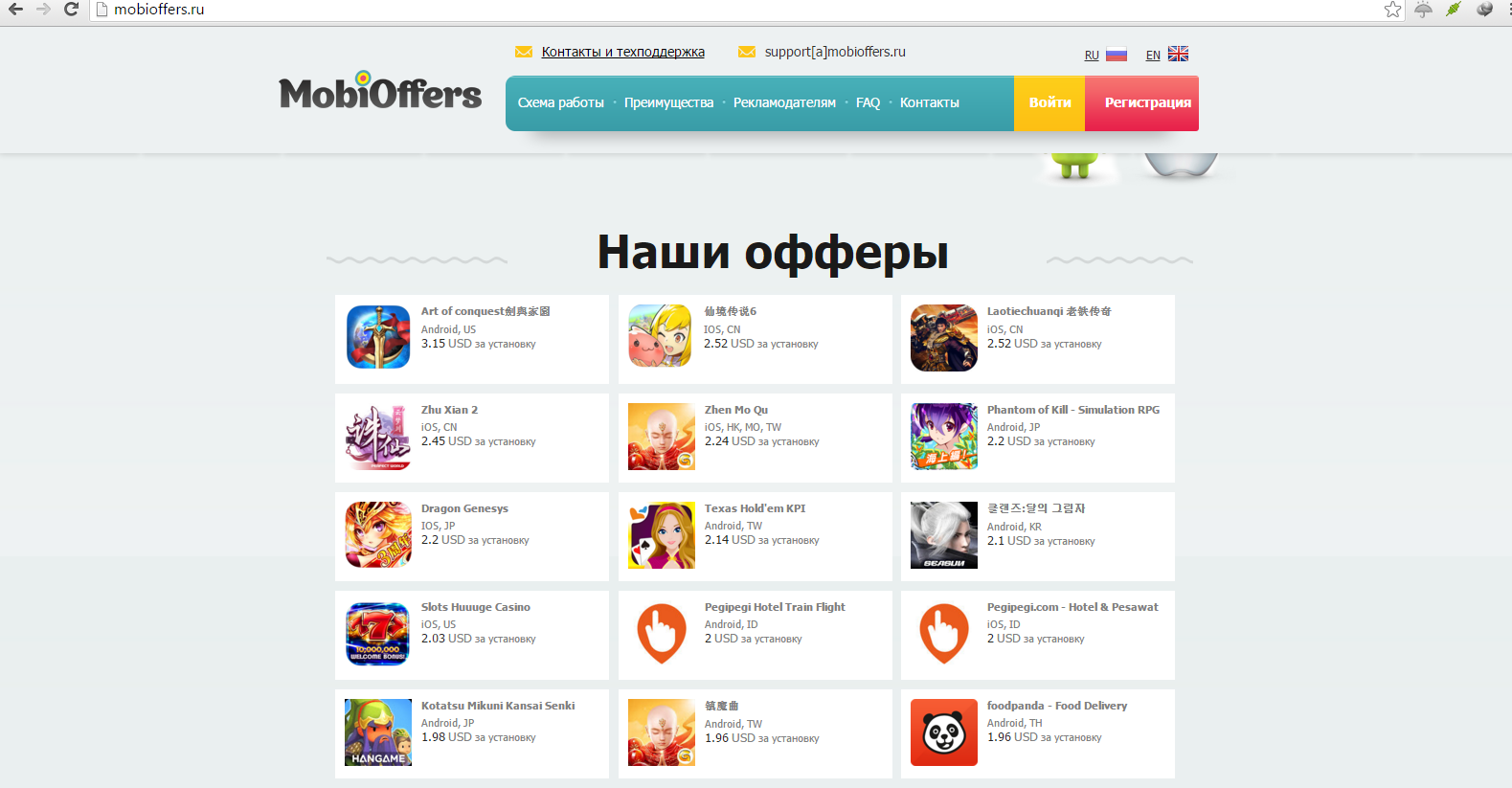
Task: Click the 2.45 USD за установку price
Action: [479, 441]
